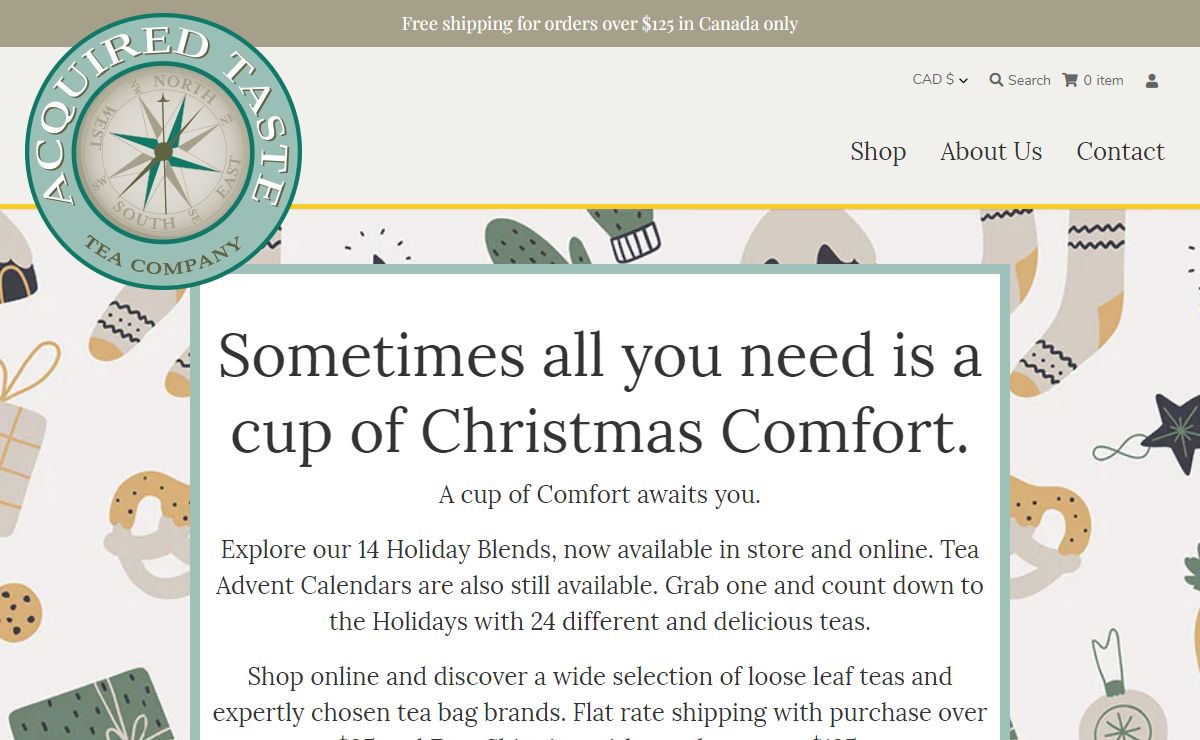Viewport: 1200px width, 740px height.
Task: Open the shopping cart icon
Action: (x=1070, y=80)
